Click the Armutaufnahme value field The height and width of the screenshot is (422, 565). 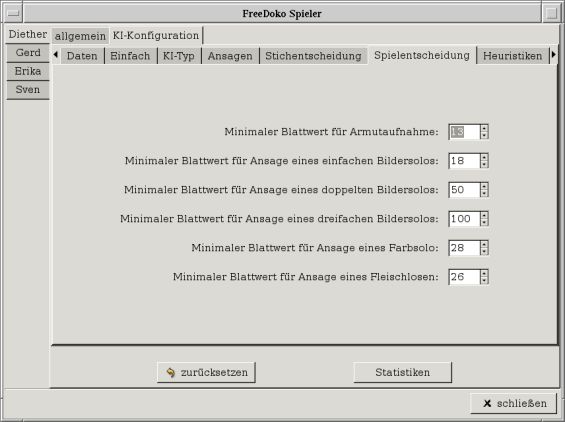[x=464, y=132]
